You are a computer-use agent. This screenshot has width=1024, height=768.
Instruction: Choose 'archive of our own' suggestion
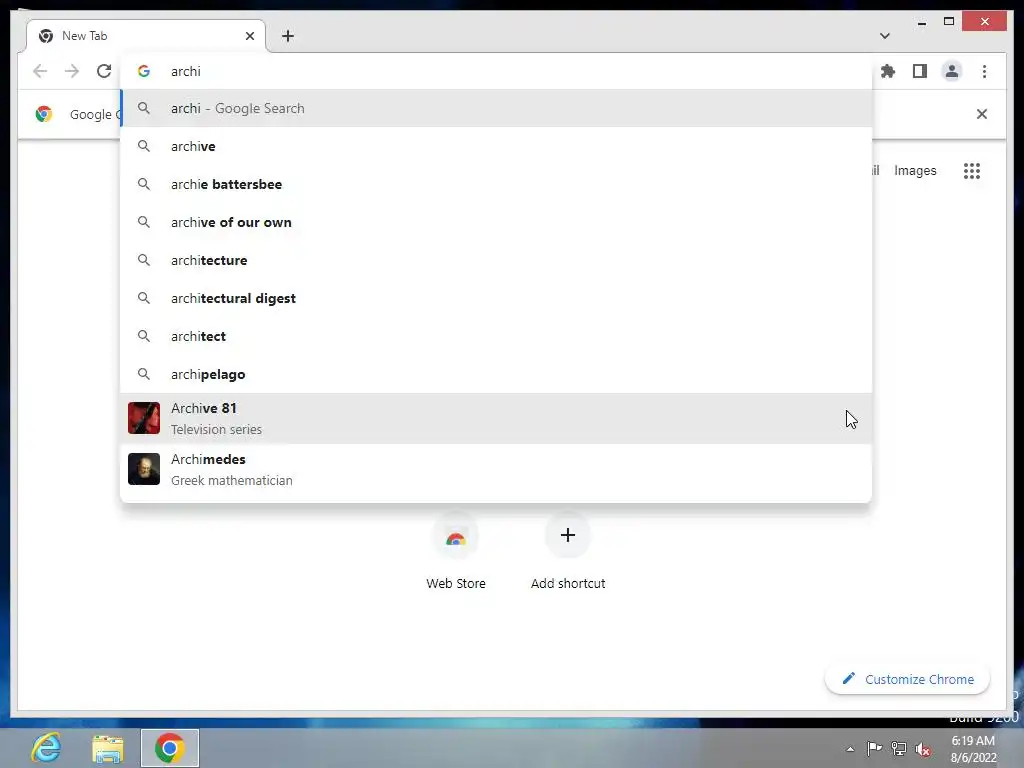496,222
